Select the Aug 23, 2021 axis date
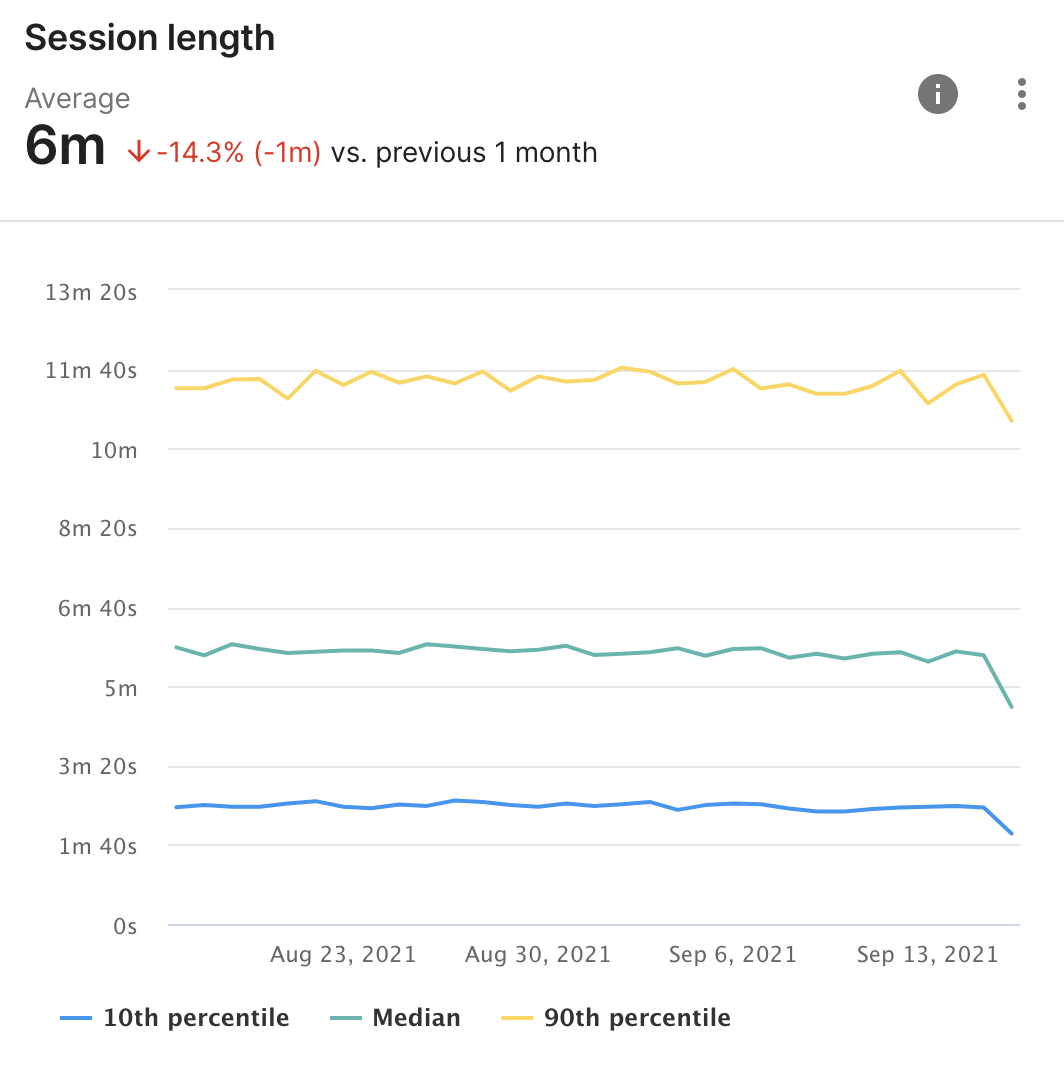 coord(343,955)
